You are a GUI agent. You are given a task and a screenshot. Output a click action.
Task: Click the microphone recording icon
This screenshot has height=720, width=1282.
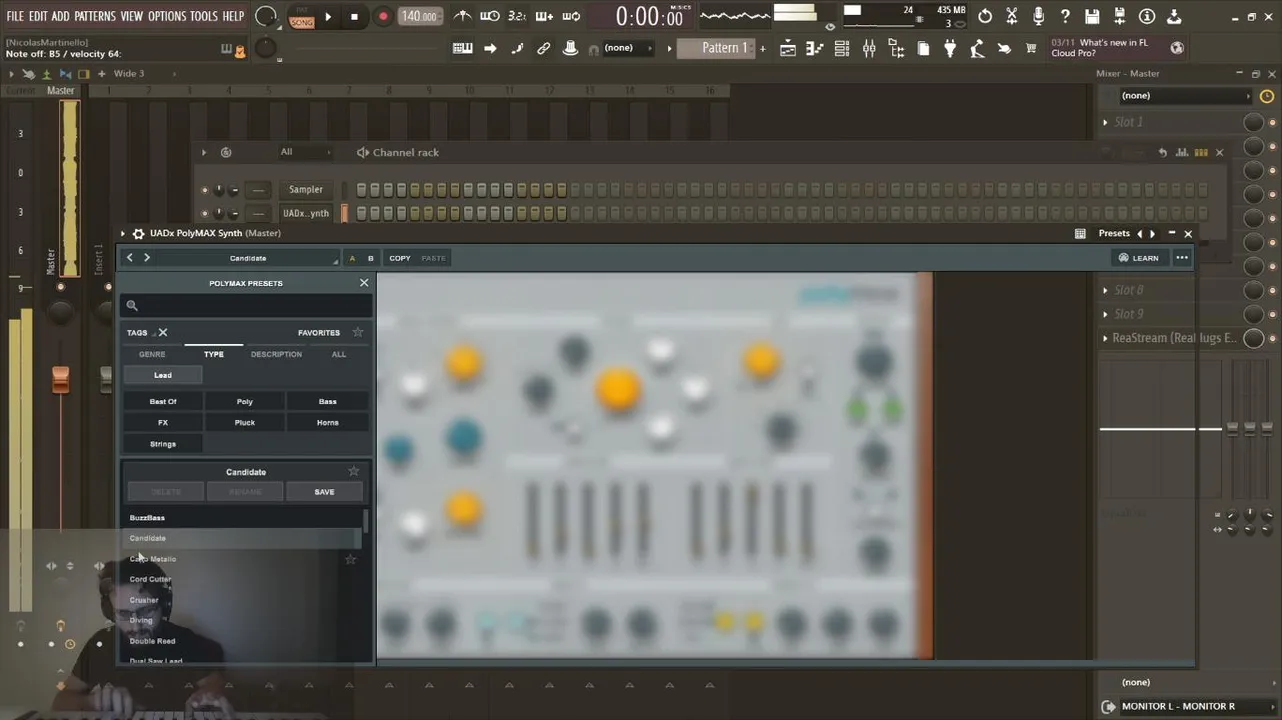(x=1039, y=16)
